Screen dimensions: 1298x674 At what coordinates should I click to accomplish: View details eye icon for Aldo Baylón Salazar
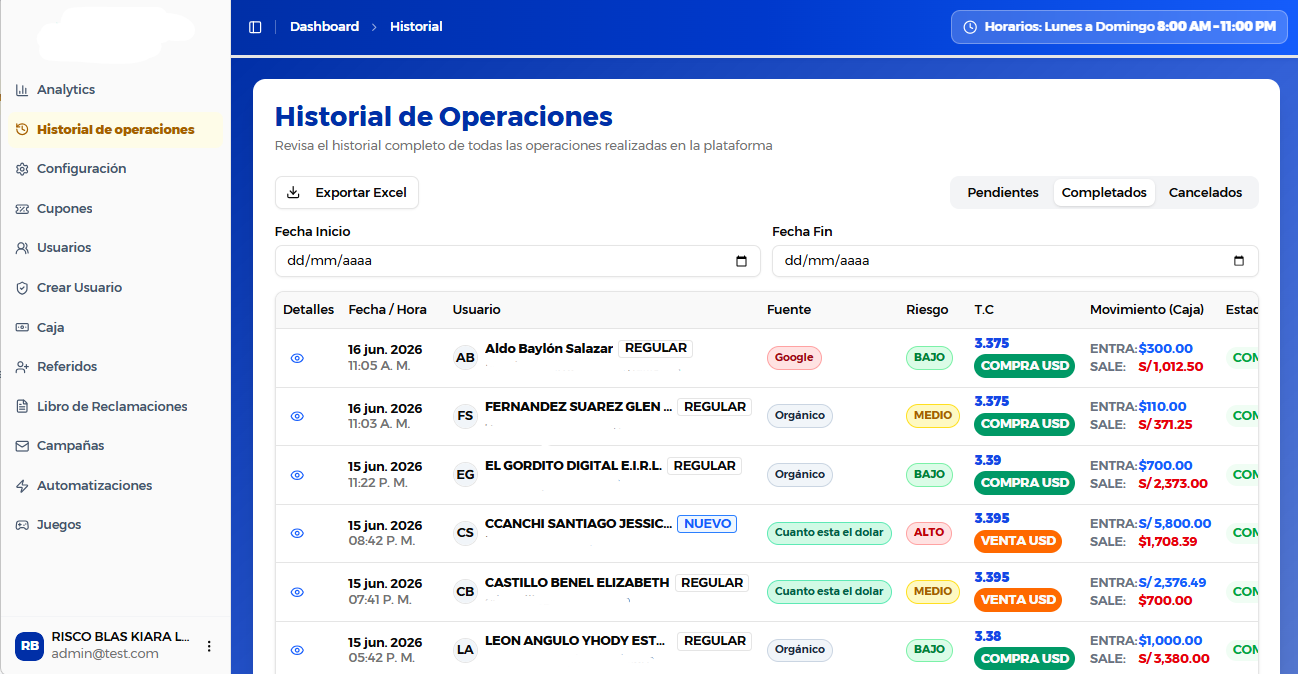(x=297, y=358)
